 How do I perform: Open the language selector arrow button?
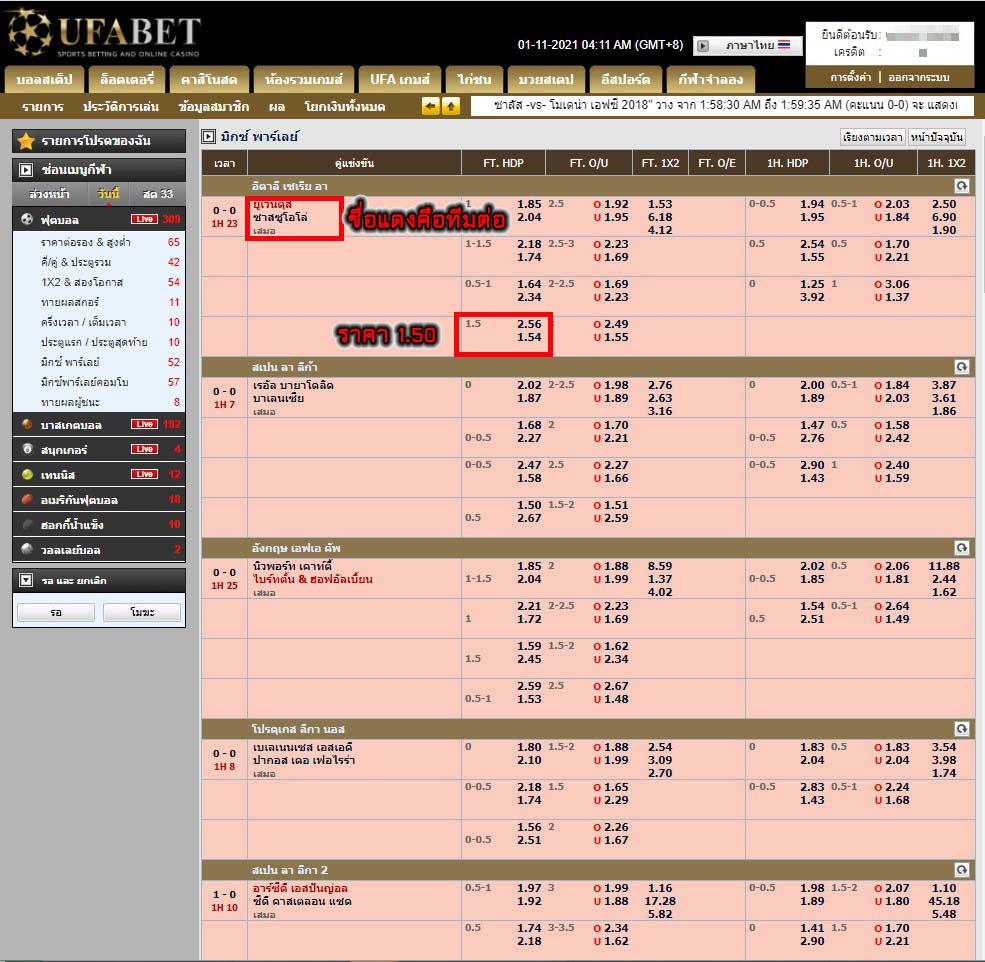pyautogui.click(x=703, y=46)
